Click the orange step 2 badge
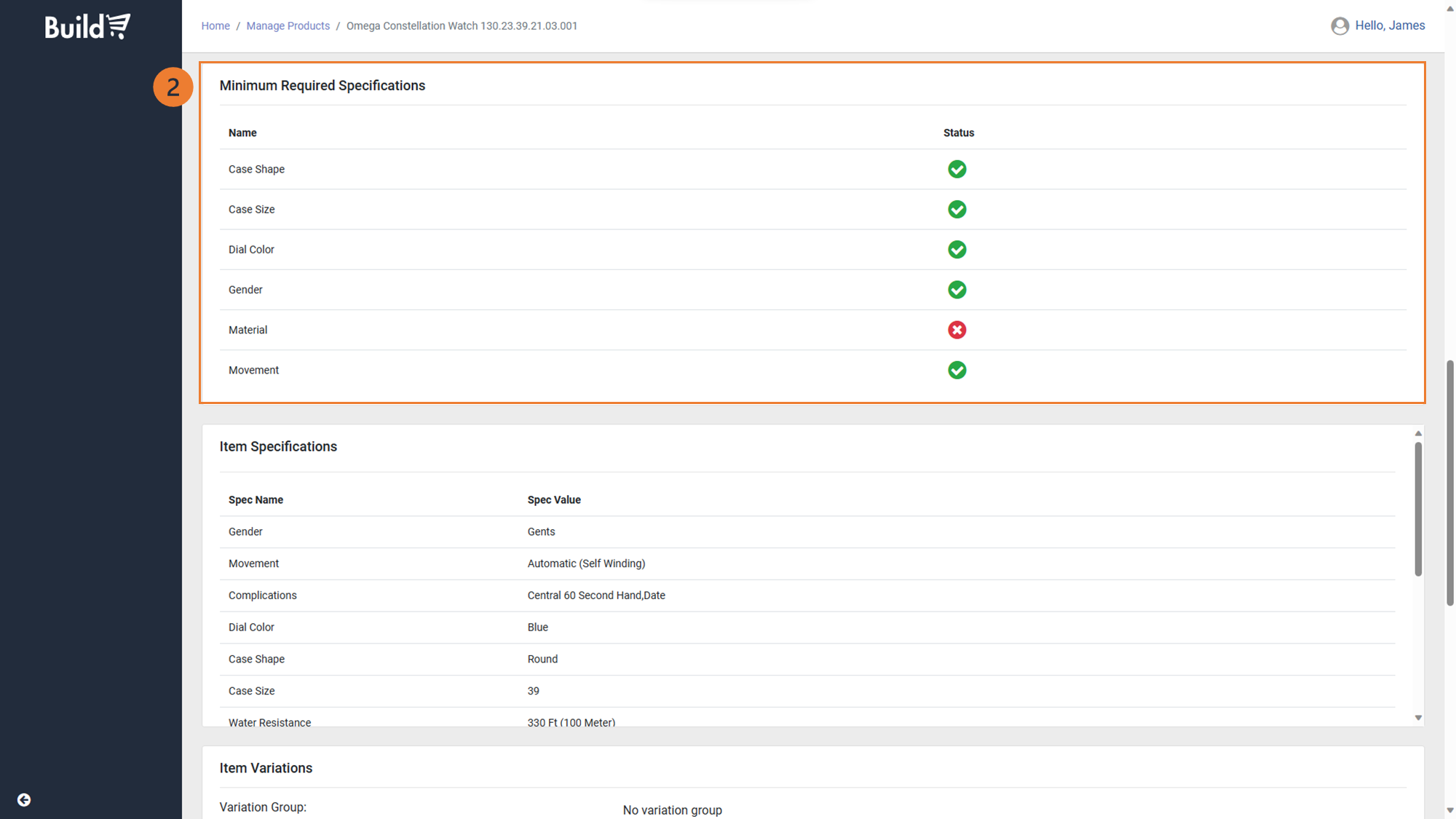 pyautogui.click(x=173, y=87)
